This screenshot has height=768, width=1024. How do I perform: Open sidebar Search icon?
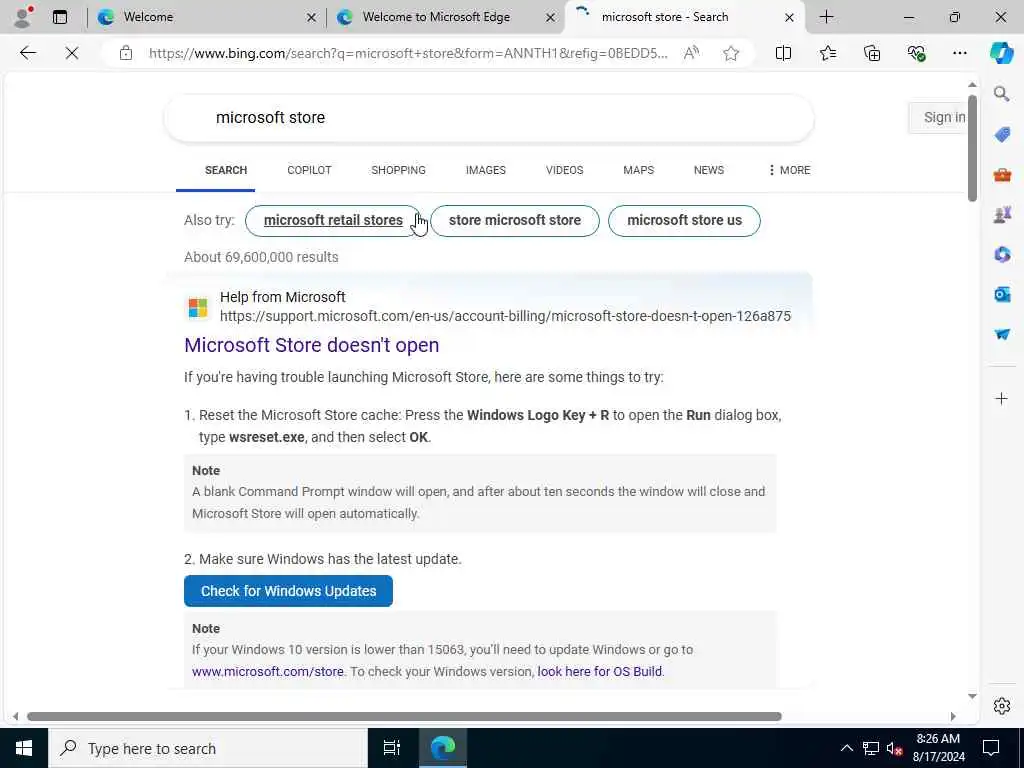(x=1002, y=94)
